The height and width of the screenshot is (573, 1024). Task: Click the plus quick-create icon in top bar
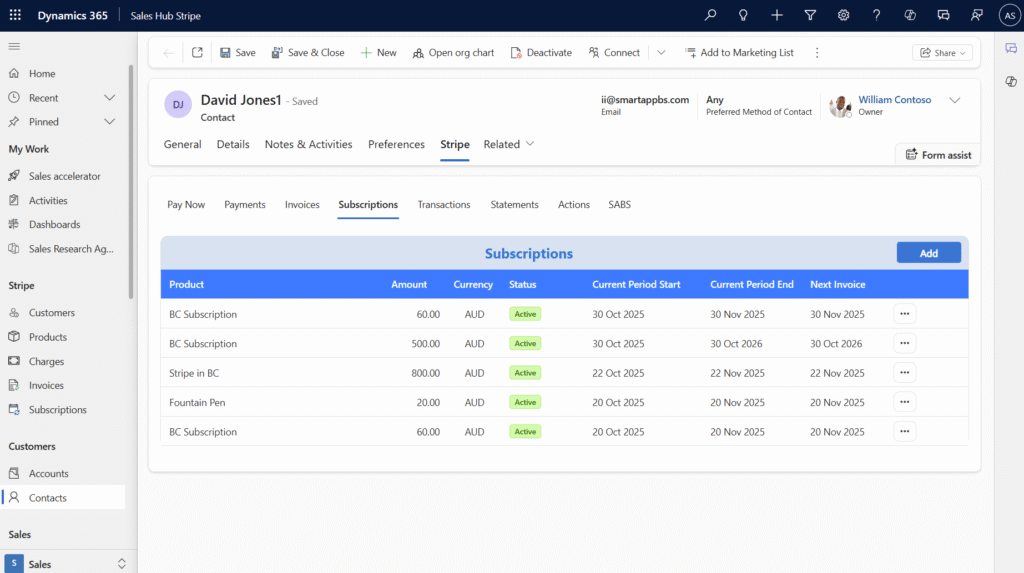tap(776, 15)
